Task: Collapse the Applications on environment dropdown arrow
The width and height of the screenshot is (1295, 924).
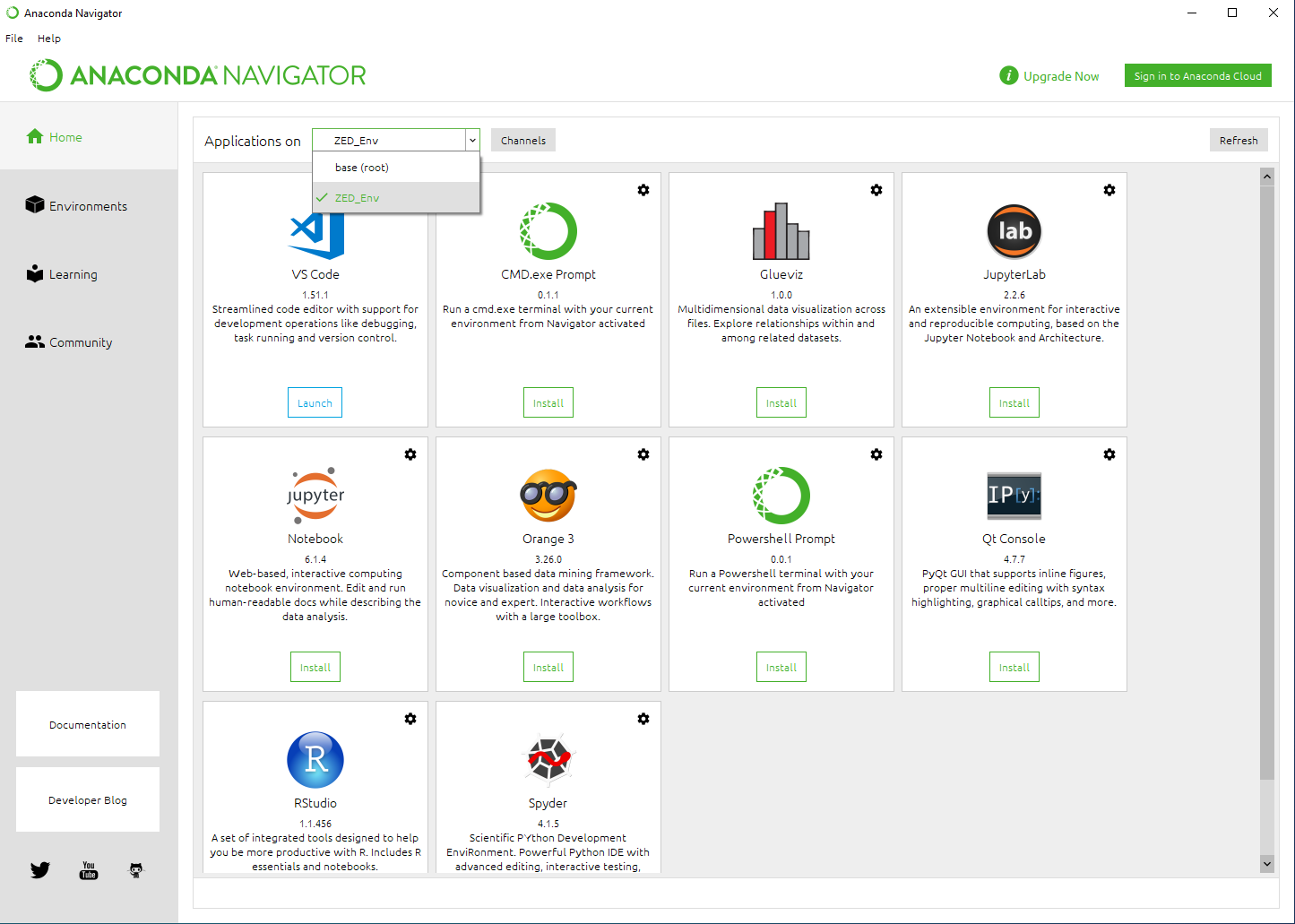Action: point(472,141)
